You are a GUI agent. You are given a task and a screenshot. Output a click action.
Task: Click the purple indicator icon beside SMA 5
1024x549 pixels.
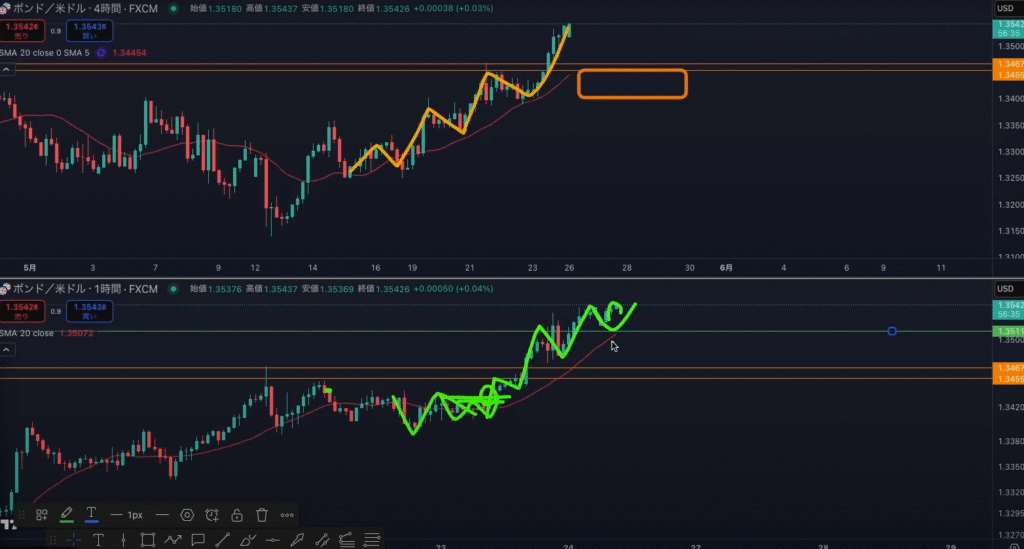pos(101,53)
